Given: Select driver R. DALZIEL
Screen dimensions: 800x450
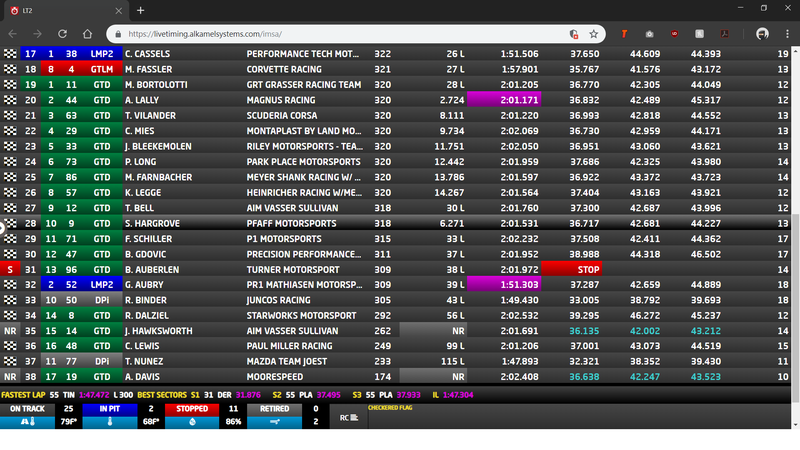Looking at the screenshot, I should click(146, 316).
